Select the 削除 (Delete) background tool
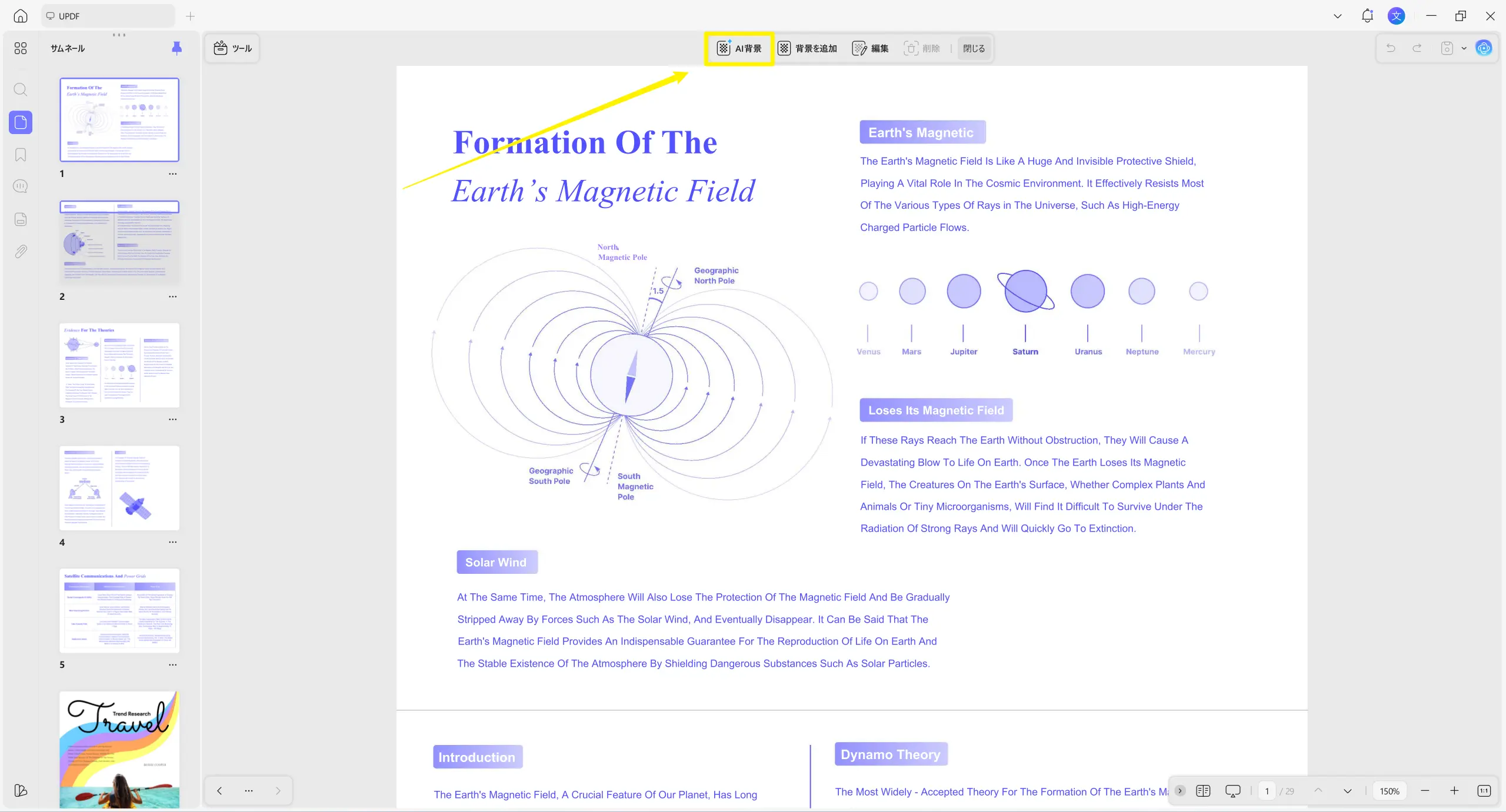Screen dimensions: 1506x812 click(x=922, y=48)
